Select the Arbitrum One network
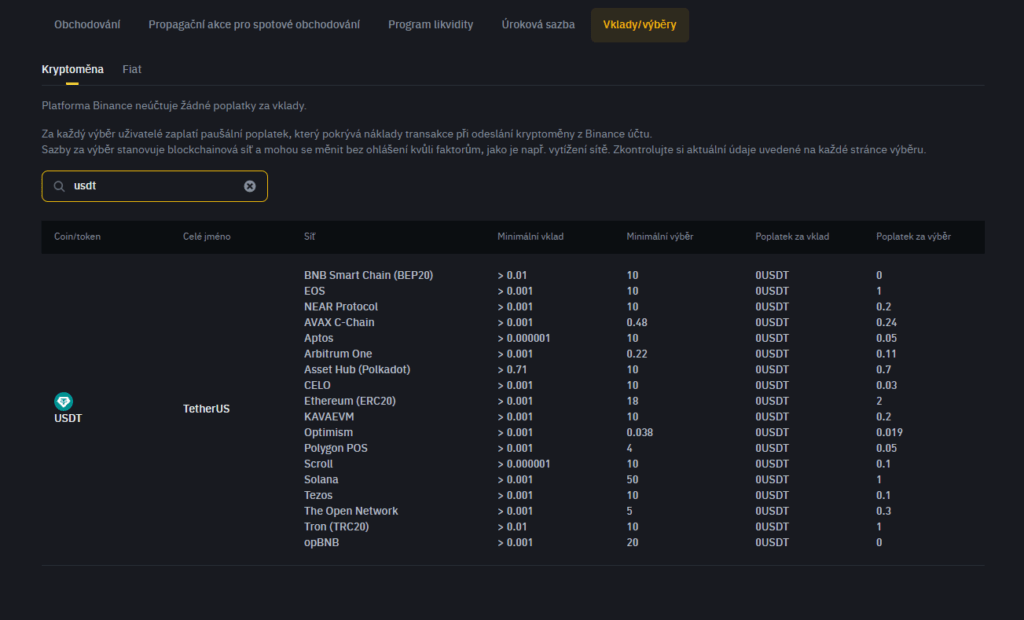Image resolution: width=1024 pixels, height=620 pixels. pyautogui.click(x=338, y=353)
